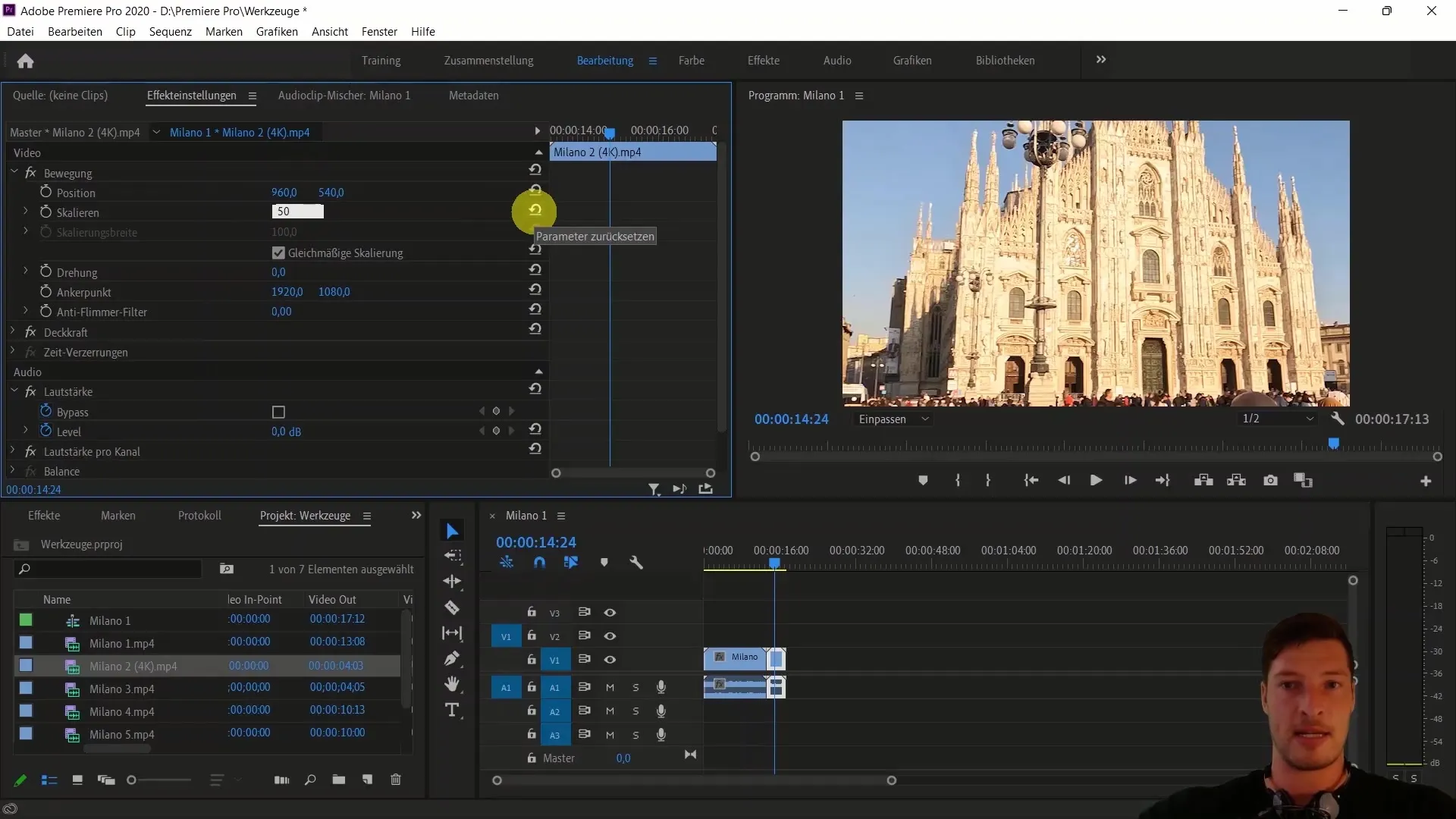Toggle lock on track V3
The width and height of the screenshot is (1456, 819).
[532, 612]
